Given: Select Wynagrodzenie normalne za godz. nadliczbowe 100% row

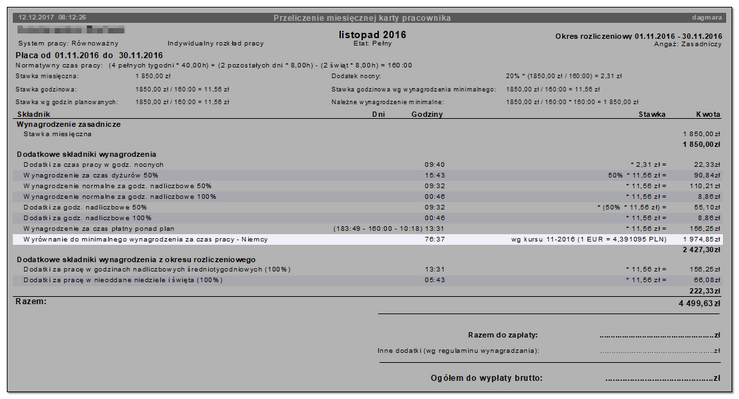Looking at the screenshot, I should 368,196.
